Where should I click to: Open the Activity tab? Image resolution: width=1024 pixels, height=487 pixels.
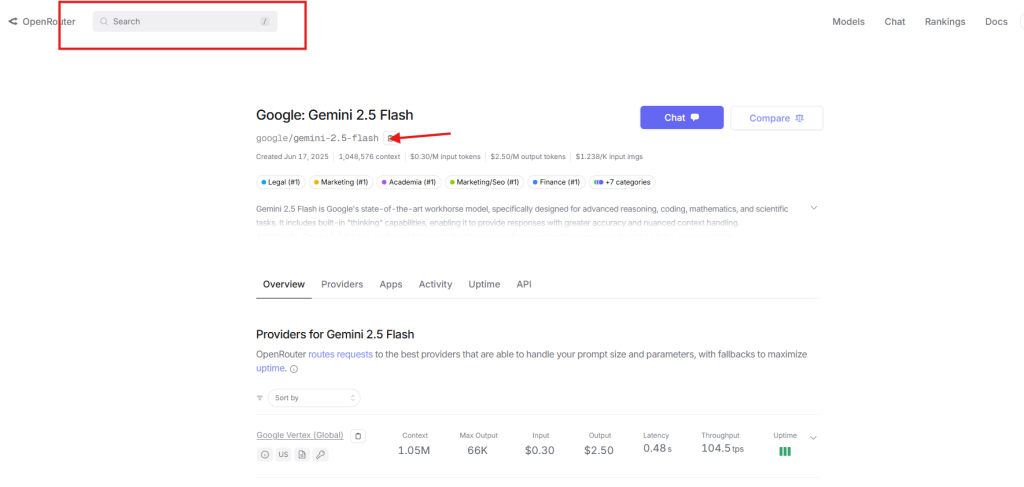[435, 285]
